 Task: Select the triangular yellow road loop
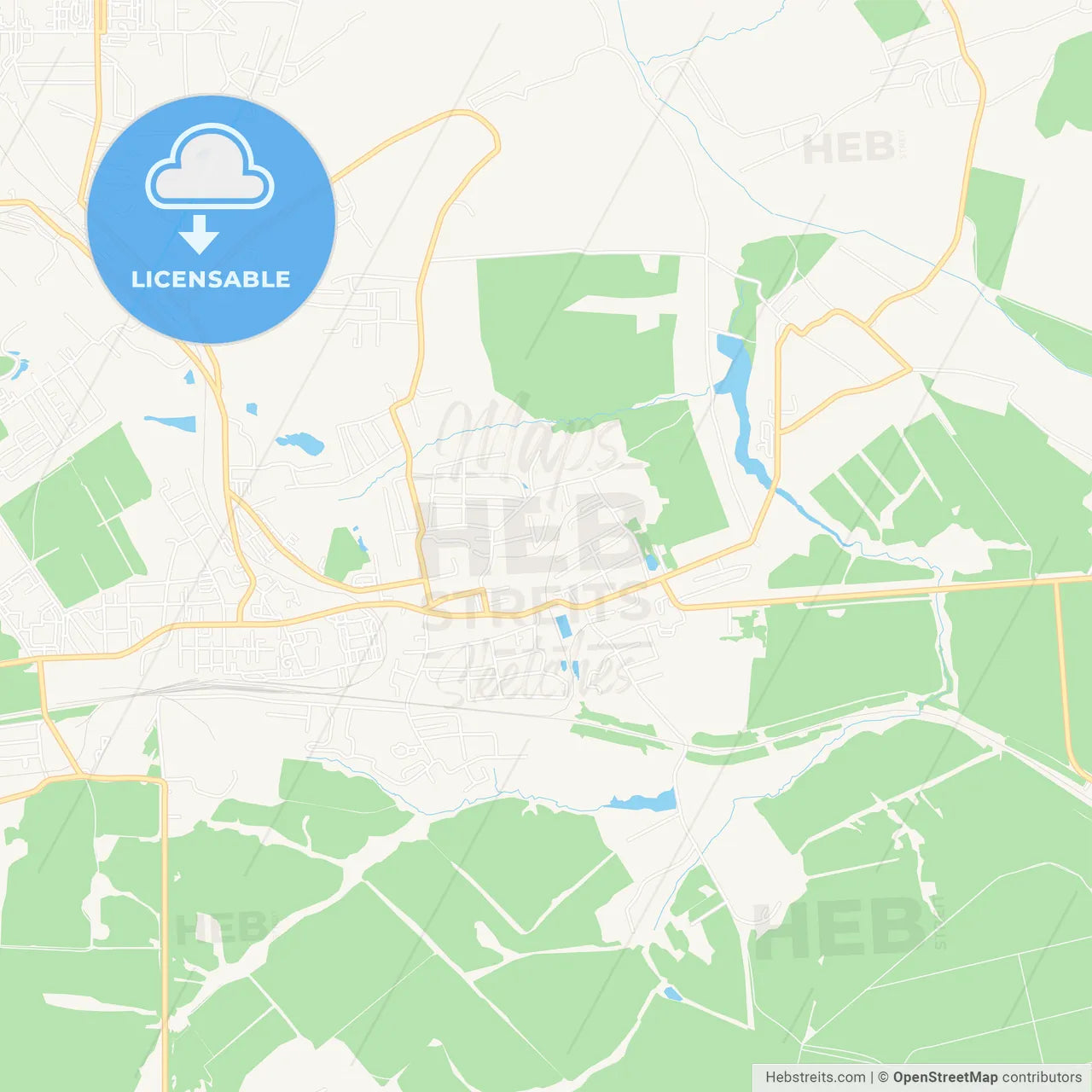point(845,372)
